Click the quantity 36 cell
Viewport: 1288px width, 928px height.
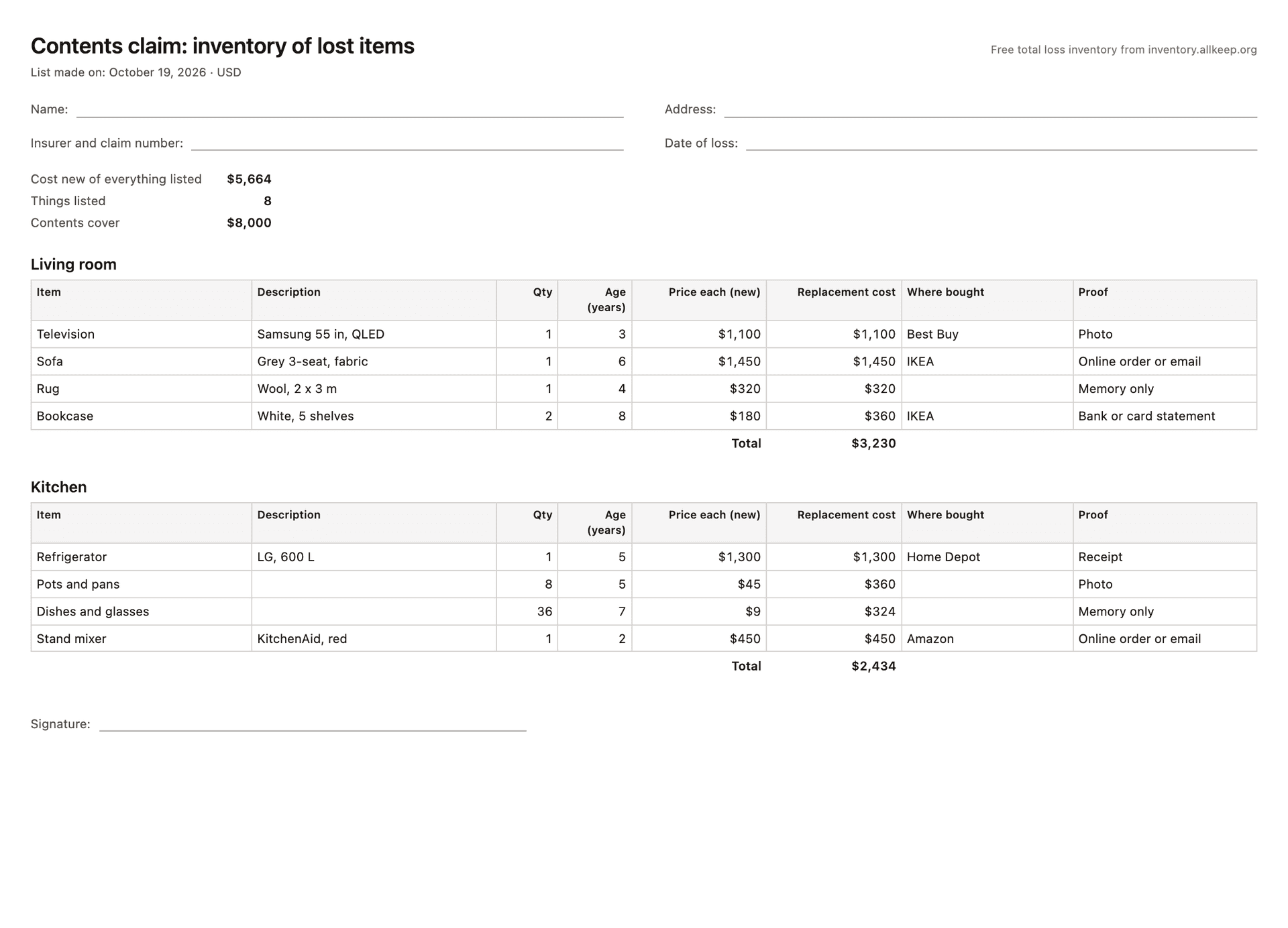[527, 612]
